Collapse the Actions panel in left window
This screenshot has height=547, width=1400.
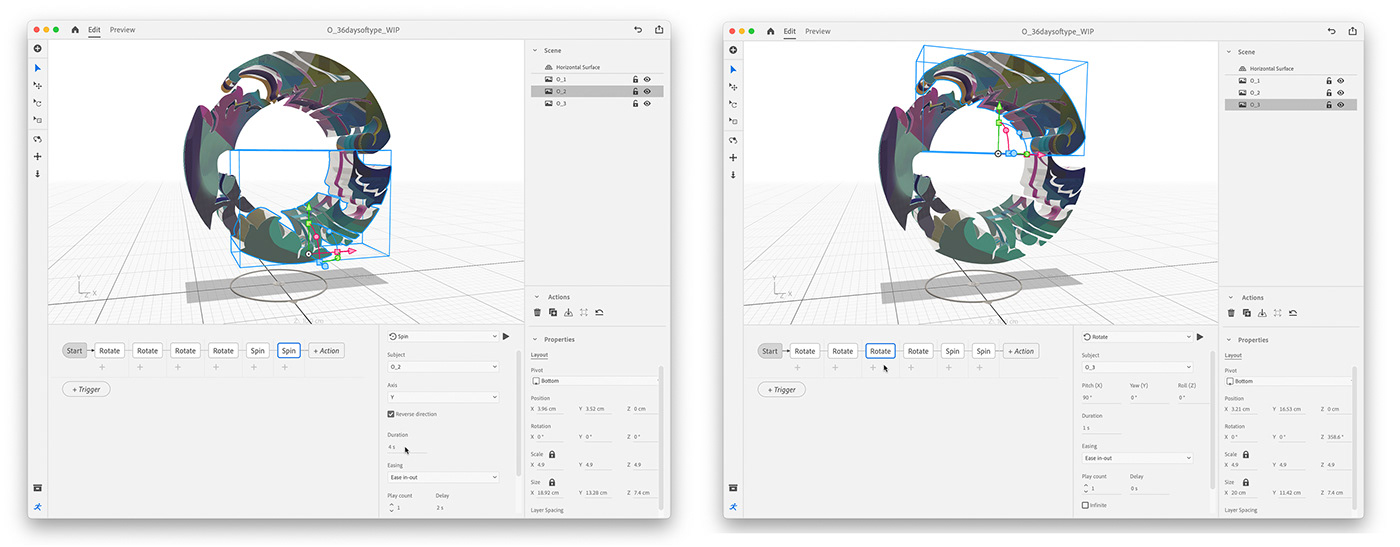[535, 297]
